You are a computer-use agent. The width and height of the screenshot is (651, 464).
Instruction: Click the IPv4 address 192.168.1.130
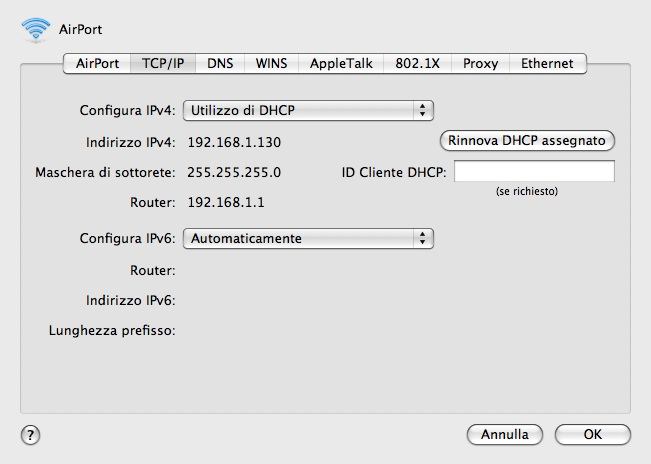point(234,142)
